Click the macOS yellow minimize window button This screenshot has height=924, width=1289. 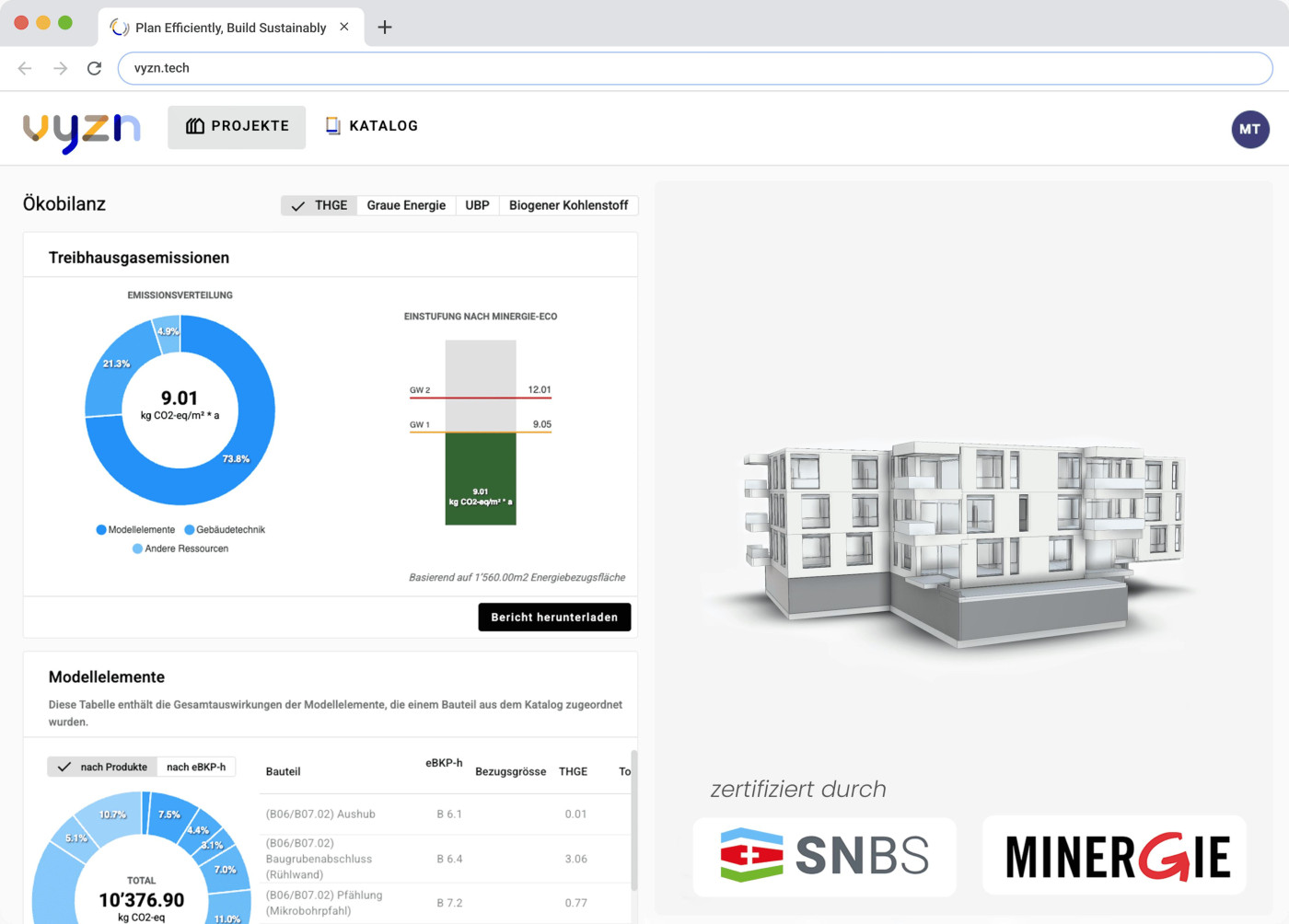43,22
